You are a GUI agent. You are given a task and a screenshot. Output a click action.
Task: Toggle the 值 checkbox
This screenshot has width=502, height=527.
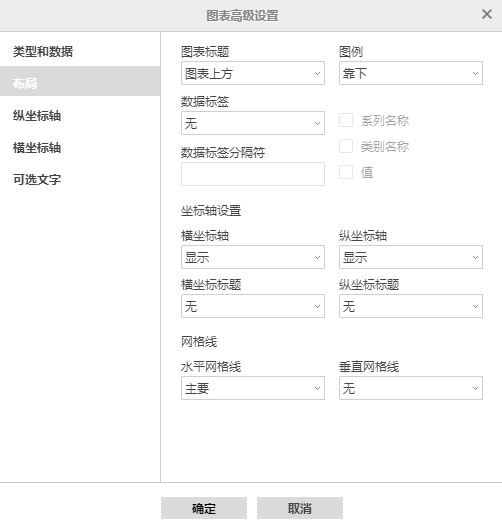[346, 172]
